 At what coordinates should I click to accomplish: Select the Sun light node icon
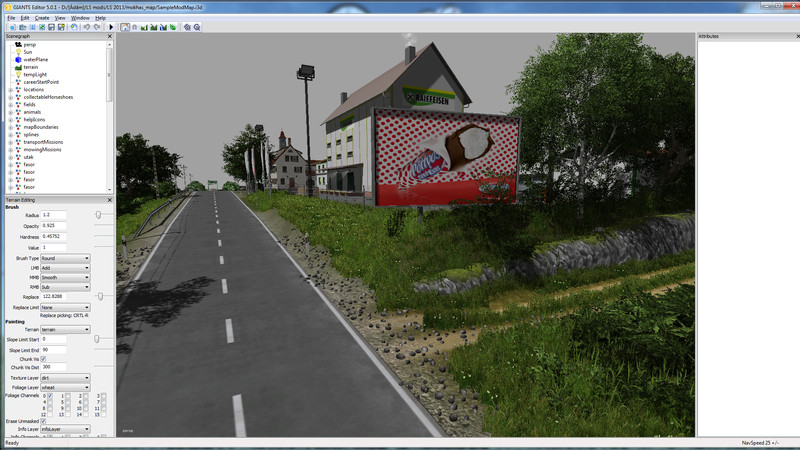[18, 52]
